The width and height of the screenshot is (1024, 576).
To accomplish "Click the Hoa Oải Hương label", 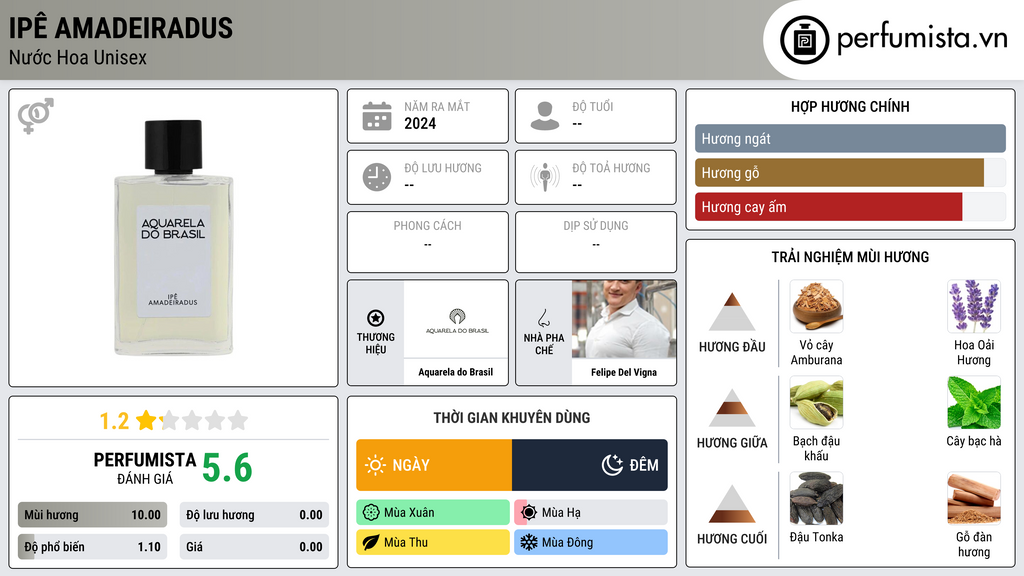I will click(x=974, y=353).
